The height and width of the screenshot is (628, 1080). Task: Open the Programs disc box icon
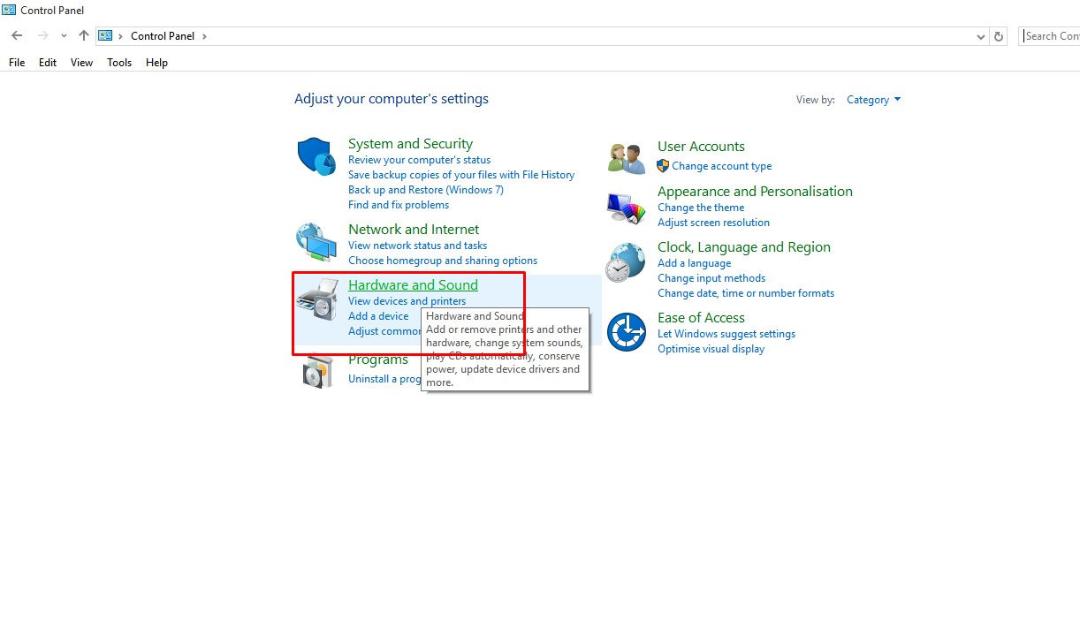[x=318, y=373]
